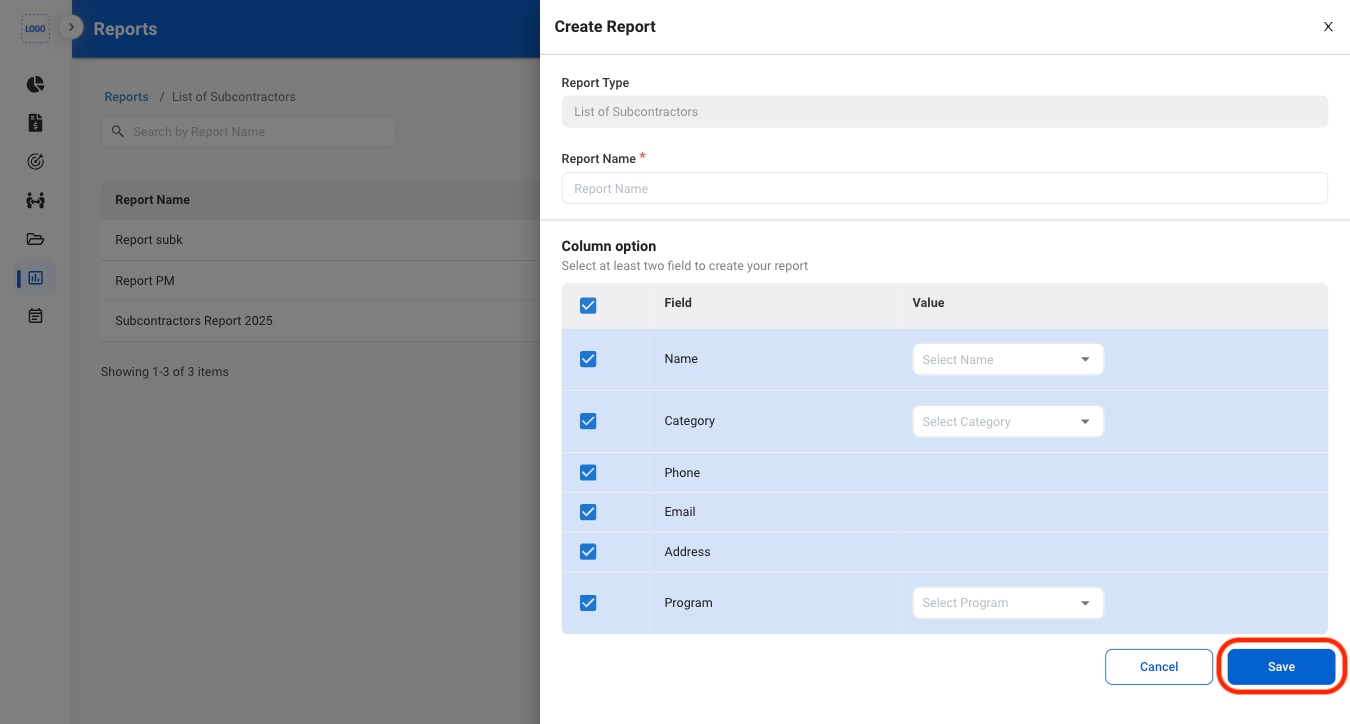Viewport: 1350px width, 724px height.
Task: Select the reports chart sidebar icon
Action: click(x=35, y=278)
